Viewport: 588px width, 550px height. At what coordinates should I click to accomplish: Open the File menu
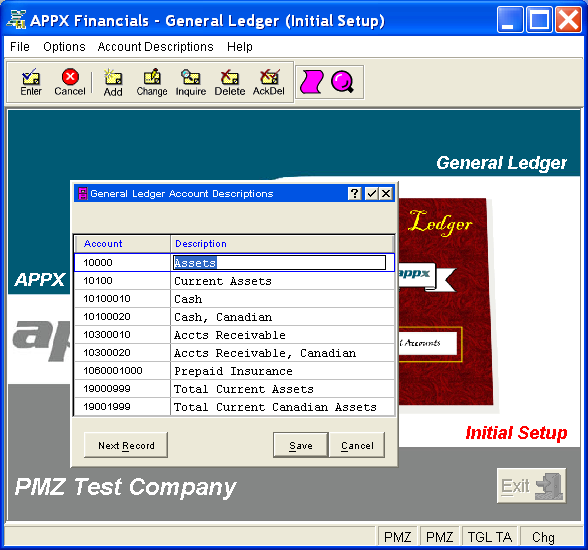tap(20, 47)
